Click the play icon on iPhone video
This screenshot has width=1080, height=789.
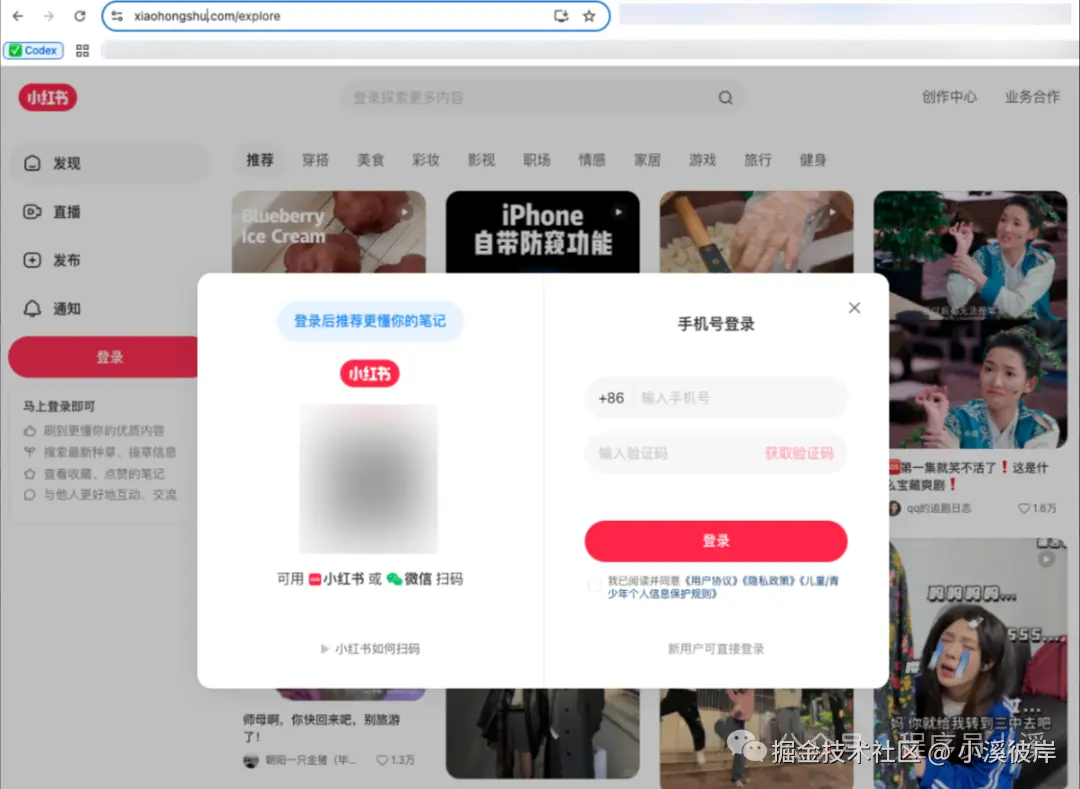619,212
